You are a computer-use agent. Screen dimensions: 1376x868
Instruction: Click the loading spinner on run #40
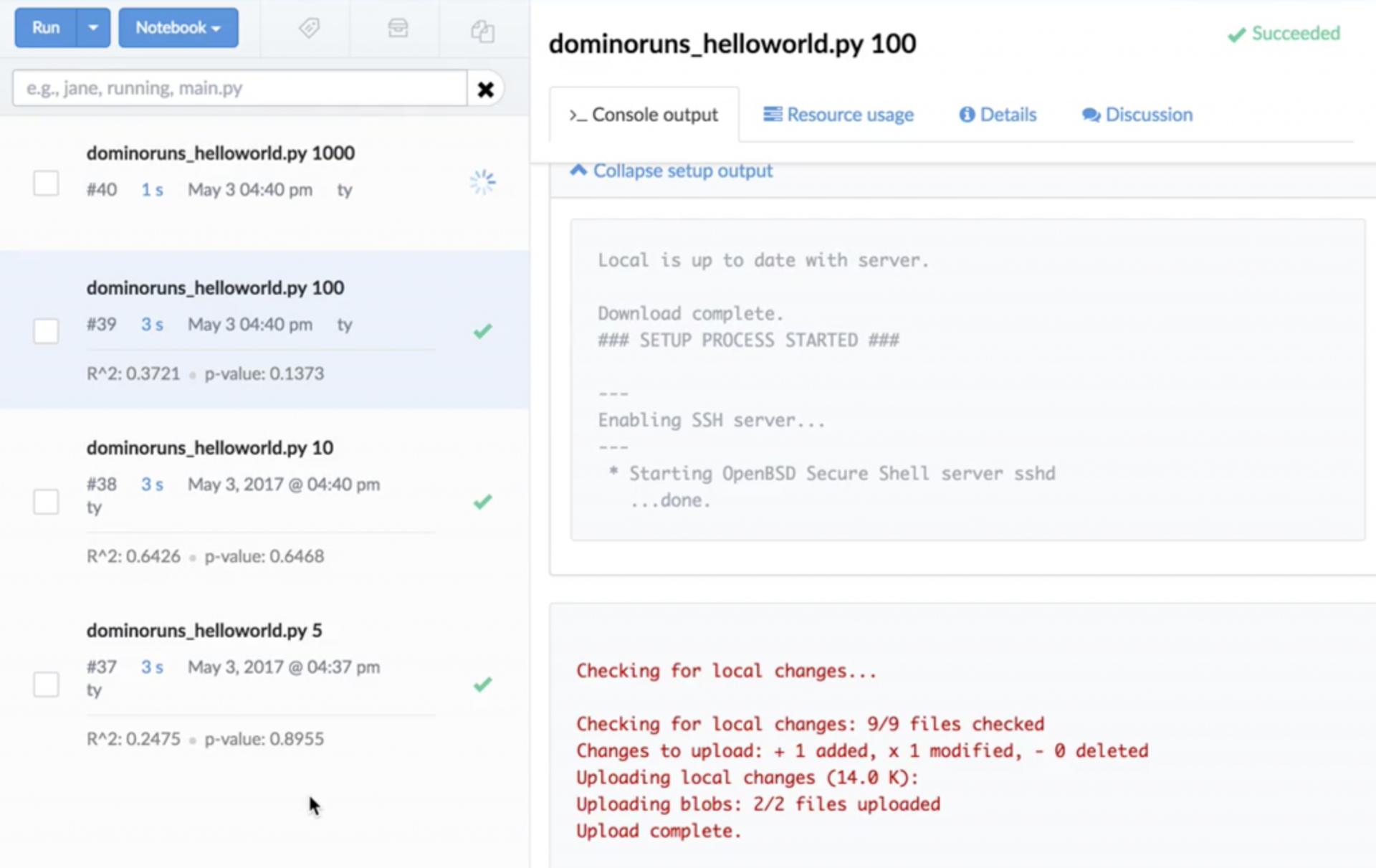pyautogui.click(x=482, y=182)
